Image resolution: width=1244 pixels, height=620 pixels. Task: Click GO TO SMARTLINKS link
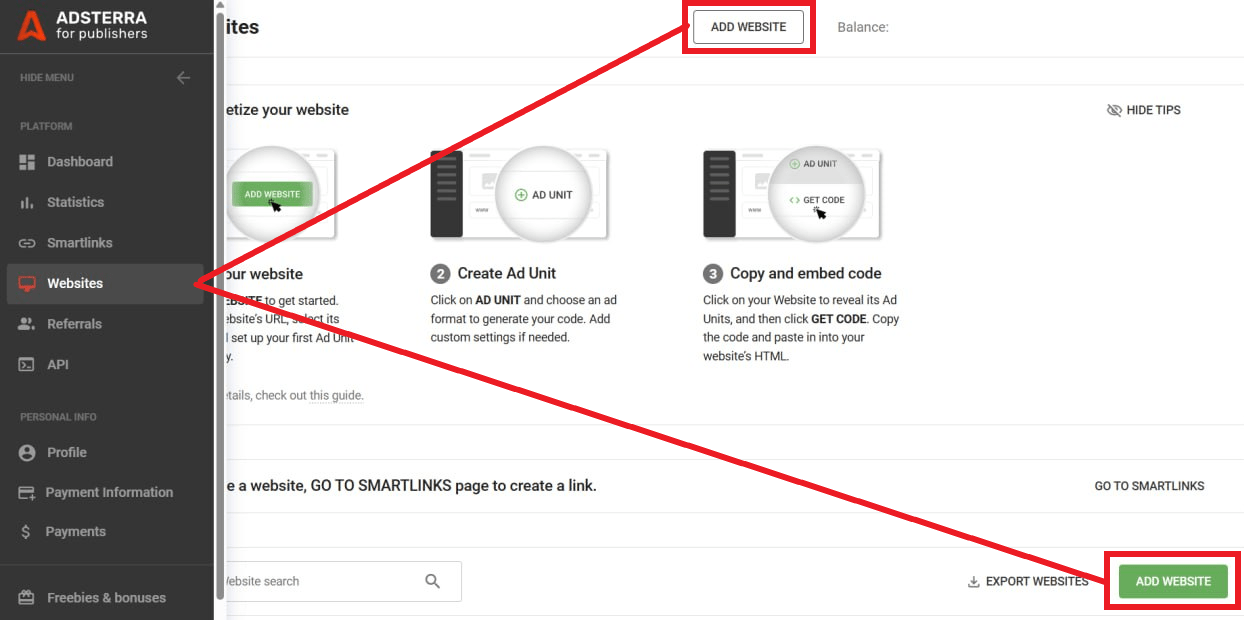pos(1149,485)
